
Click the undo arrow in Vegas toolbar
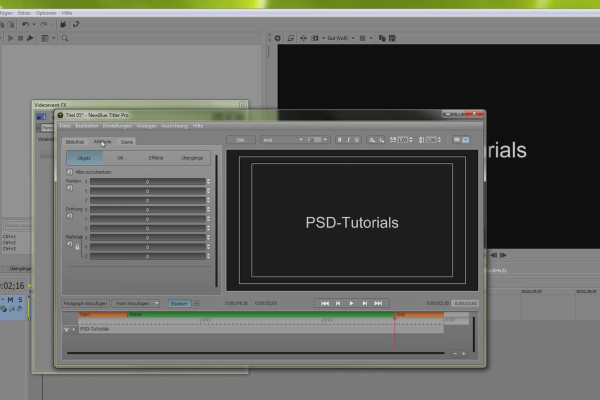click(26, 24)
